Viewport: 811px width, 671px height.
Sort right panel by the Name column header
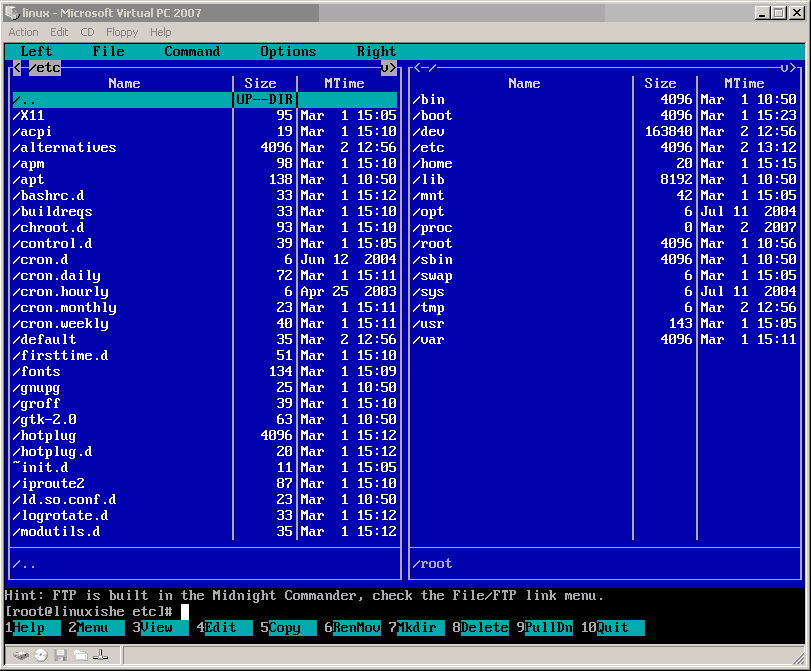(524, 83)
